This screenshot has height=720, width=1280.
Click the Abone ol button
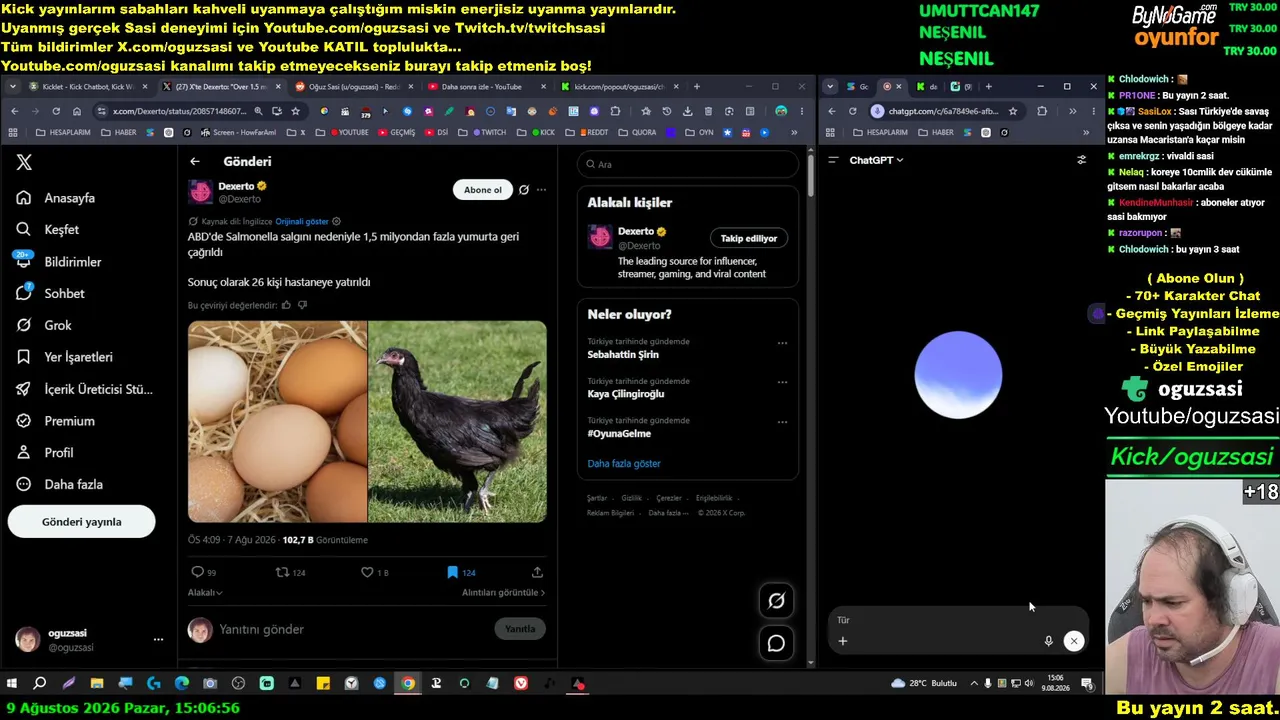pyautogui.click(x=482, y=190)
